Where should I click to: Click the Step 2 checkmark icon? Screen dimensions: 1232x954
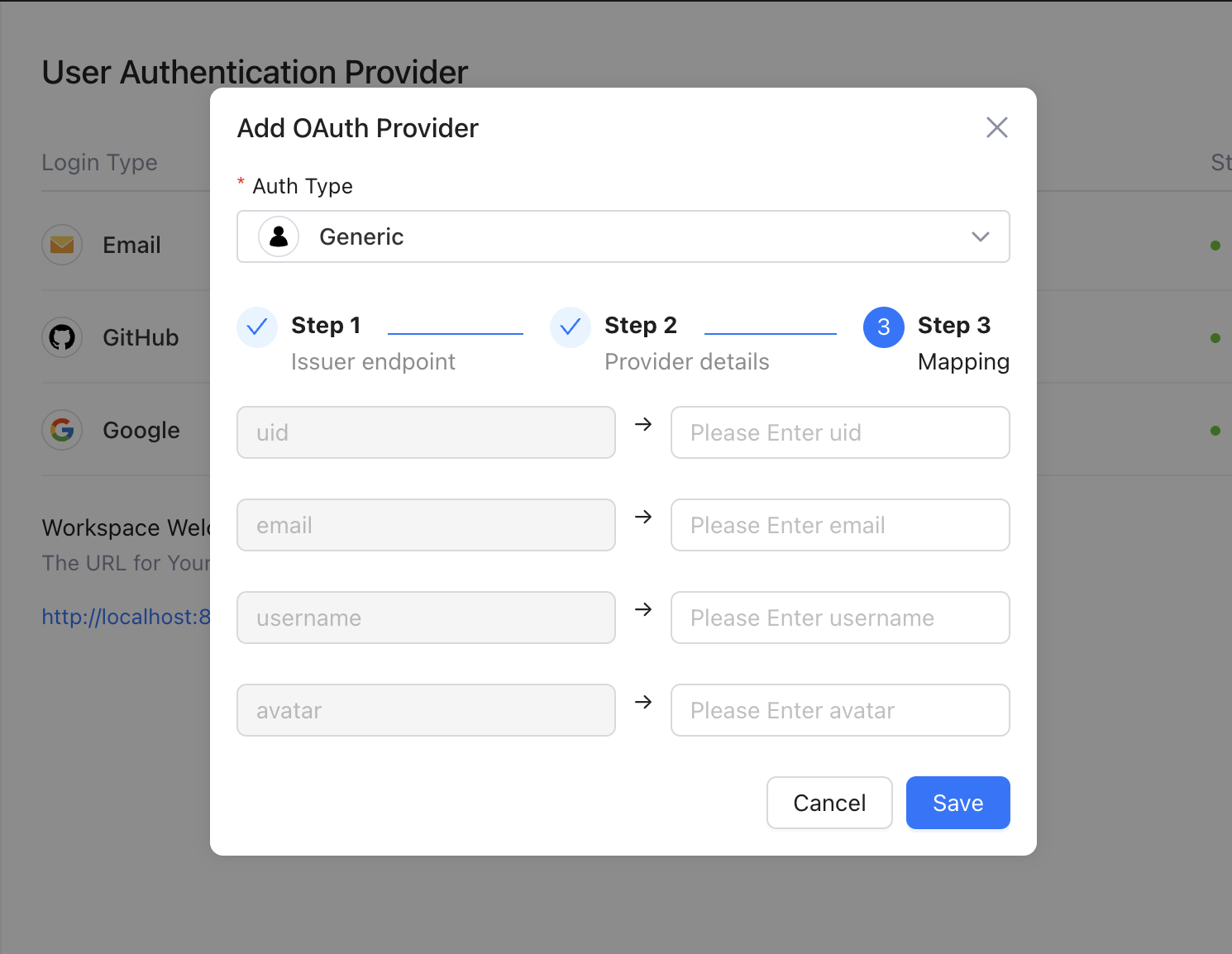571,327
